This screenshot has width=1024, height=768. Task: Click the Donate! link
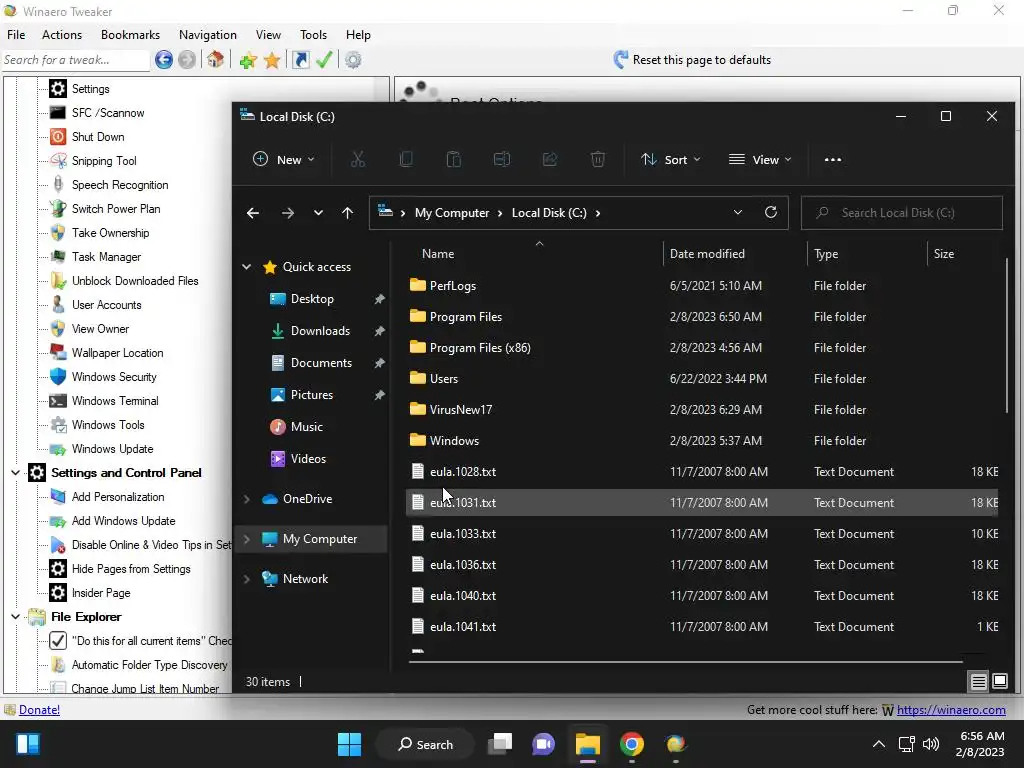39,710
